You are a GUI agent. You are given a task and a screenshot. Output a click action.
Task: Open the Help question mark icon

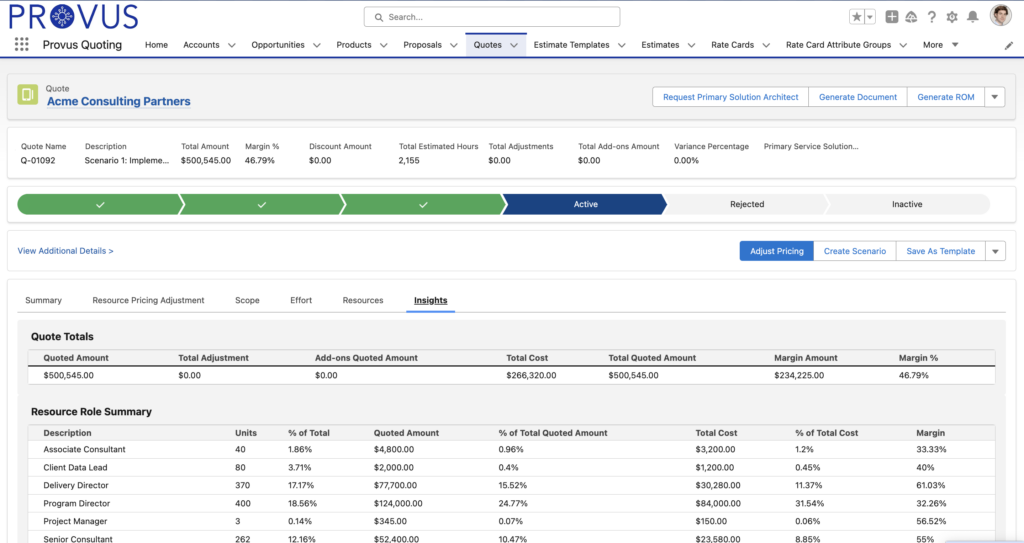[x=931, y=17]
